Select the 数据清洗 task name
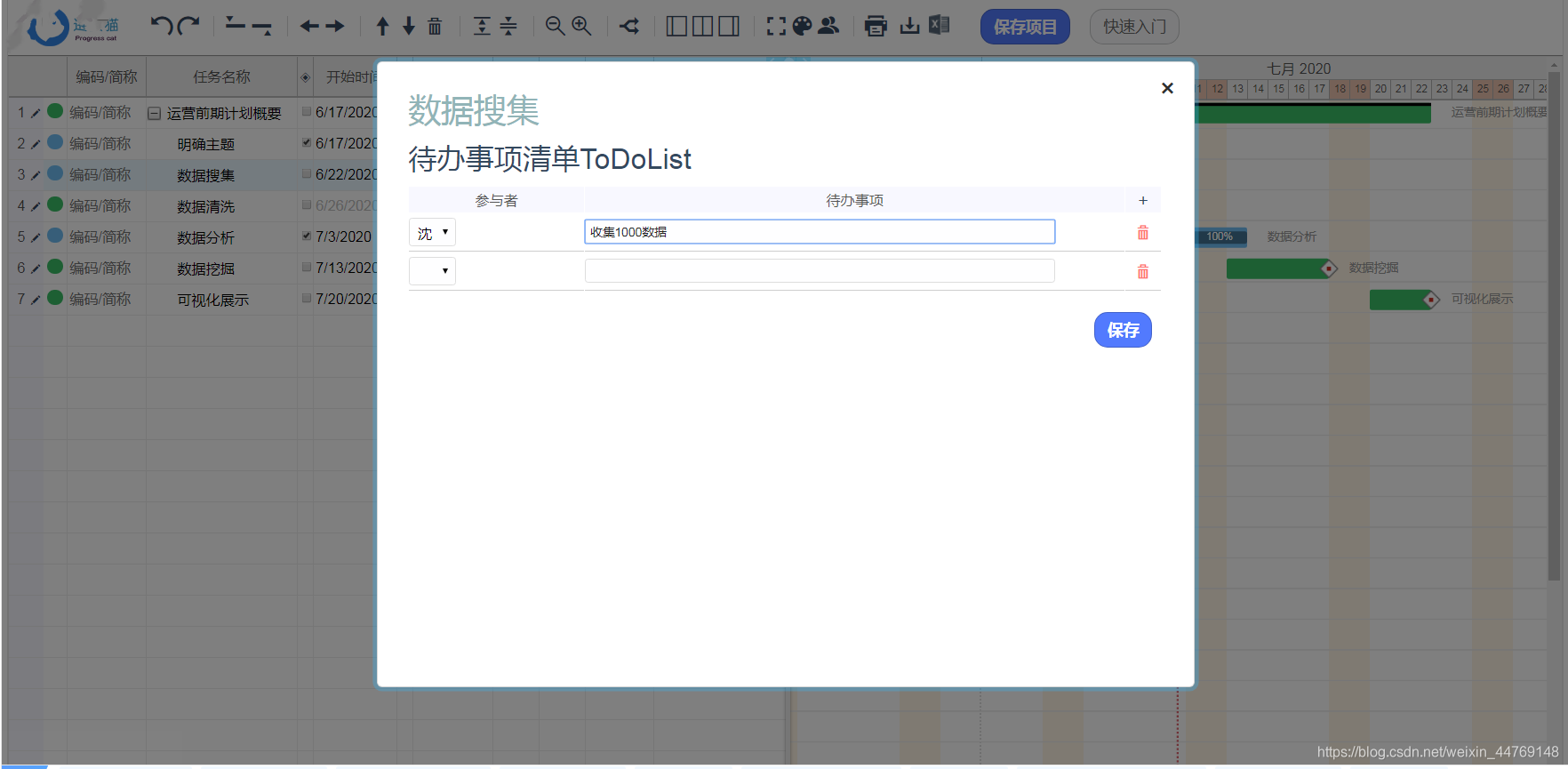Screen dimensions: 1568x769 205,206
